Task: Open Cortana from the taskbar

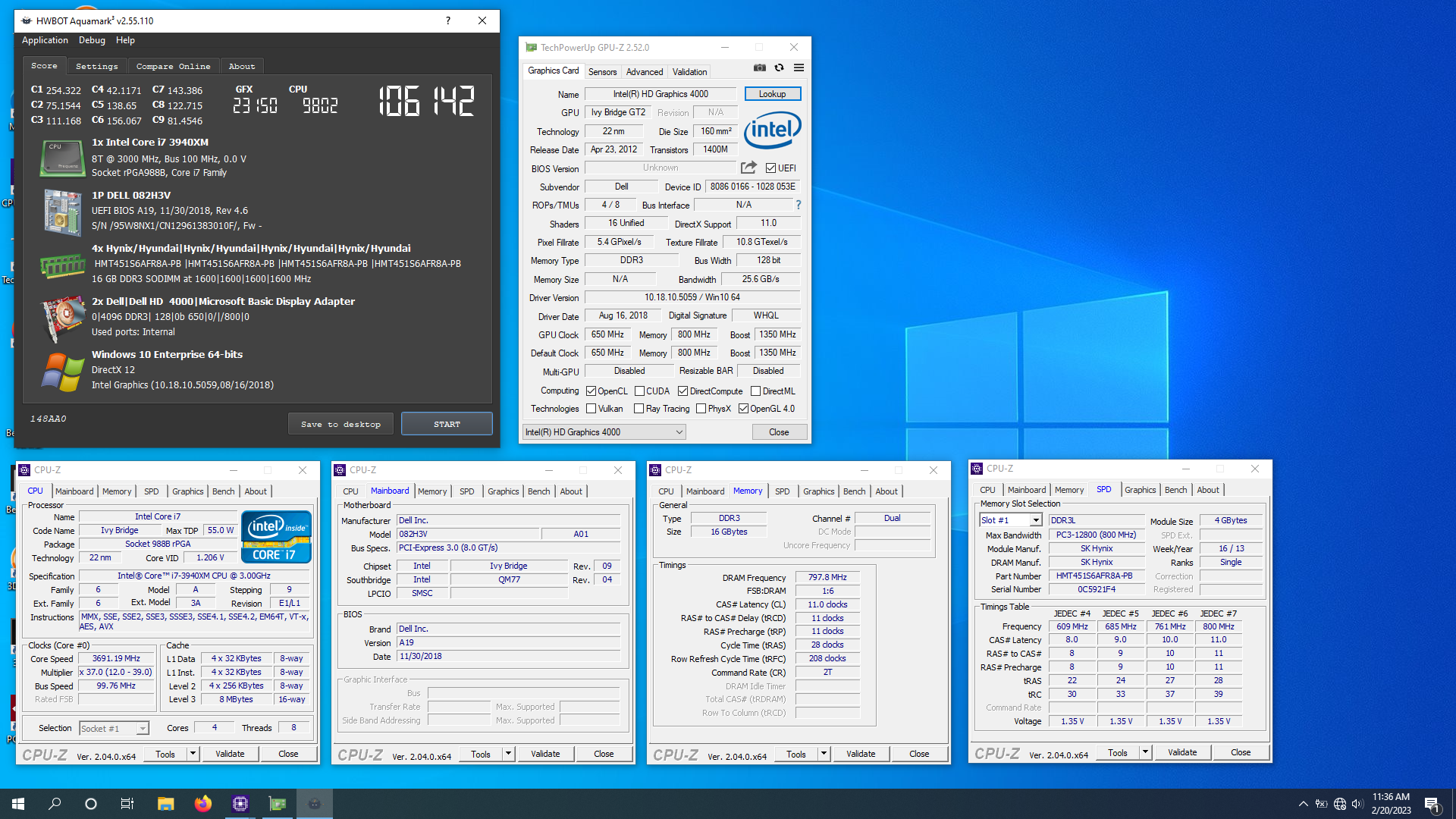Action: click(x=91, y=804)
